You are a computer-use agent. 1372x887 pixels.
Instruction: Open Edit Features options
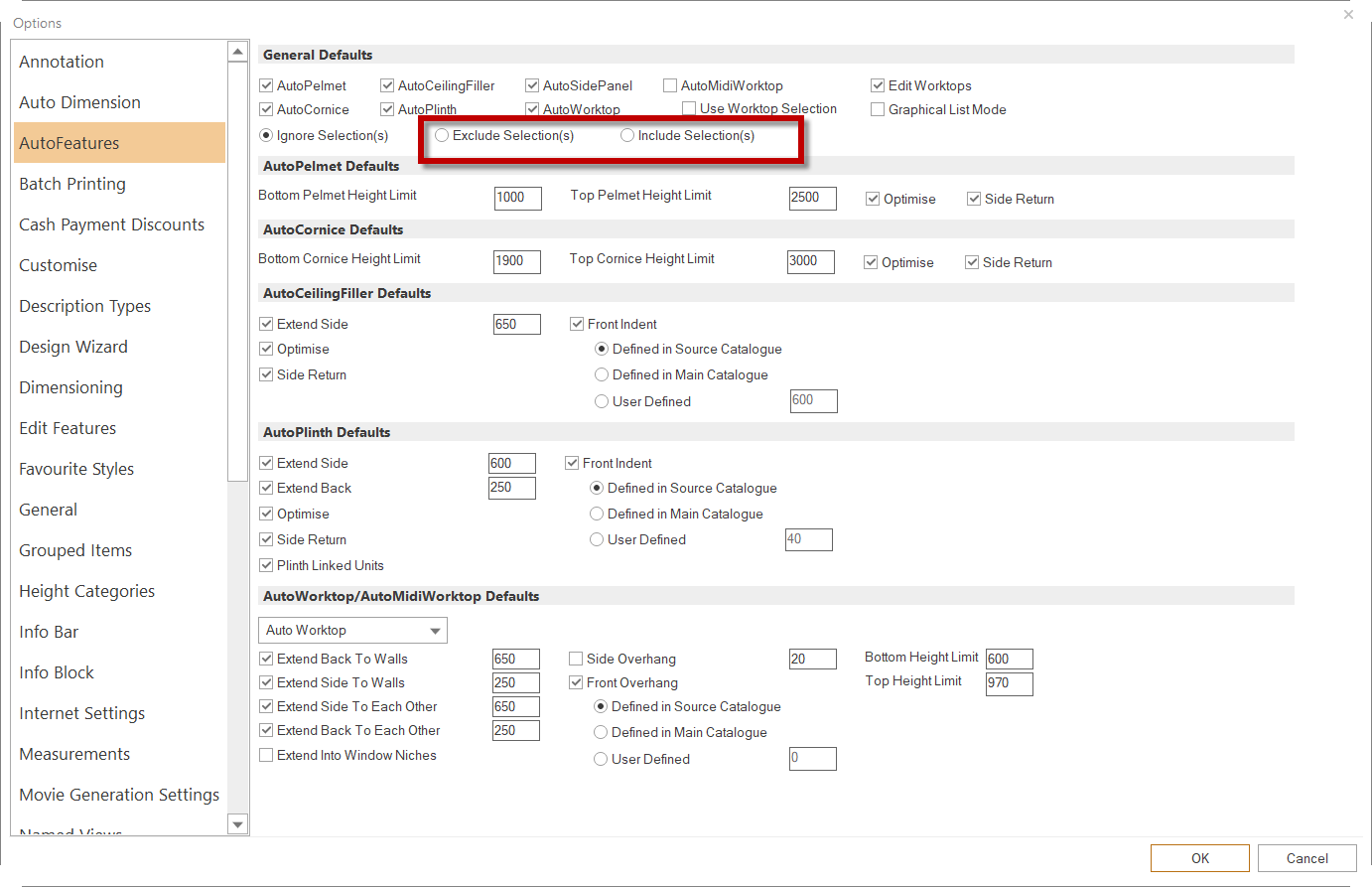coord(119,428)
